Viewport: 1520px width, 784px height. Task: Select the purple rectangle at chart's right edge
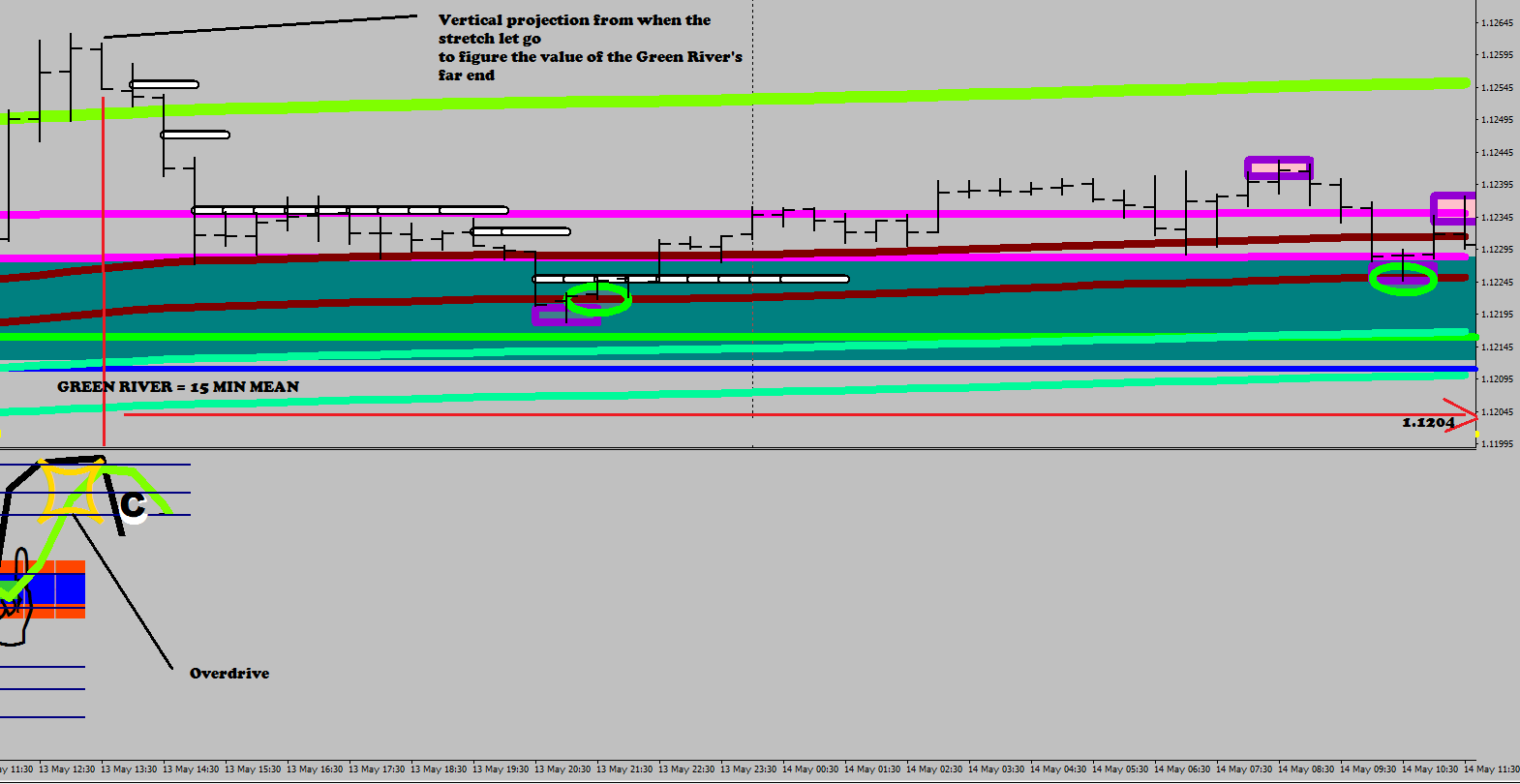coord(1451,208)
